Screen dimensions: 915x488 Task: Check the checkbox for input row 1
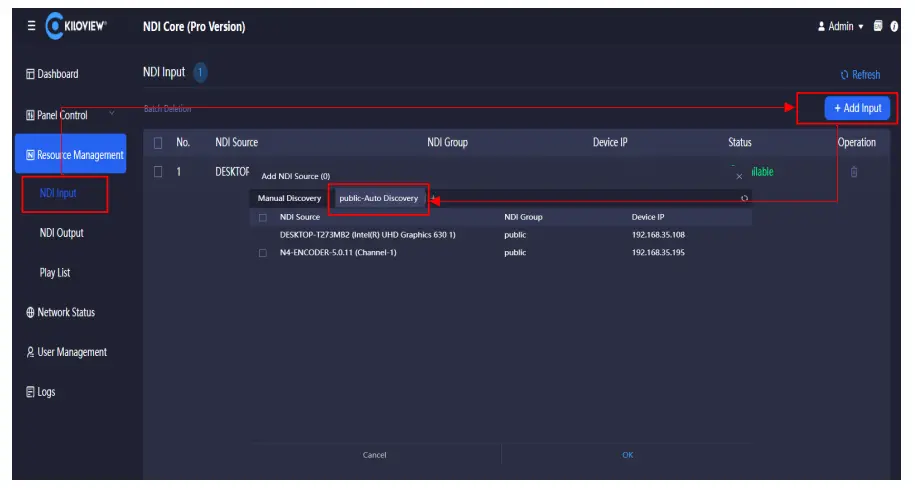[x=158, y=172]
